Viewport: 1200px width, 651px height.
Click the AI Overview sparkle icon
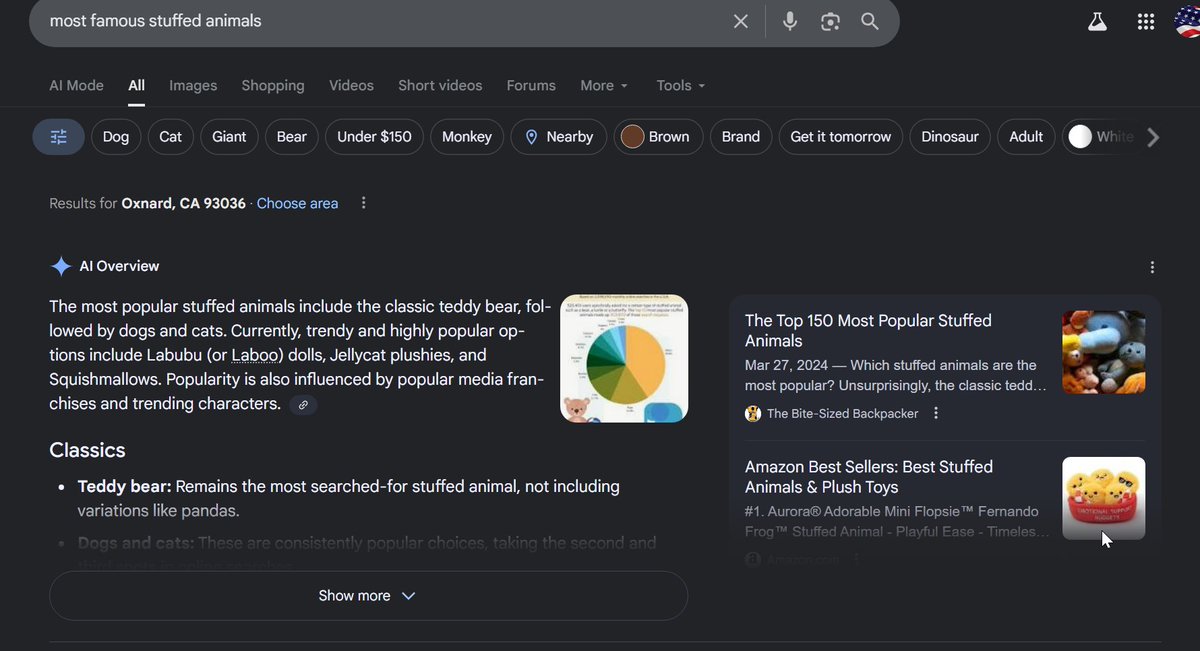(x=61, y=266)
